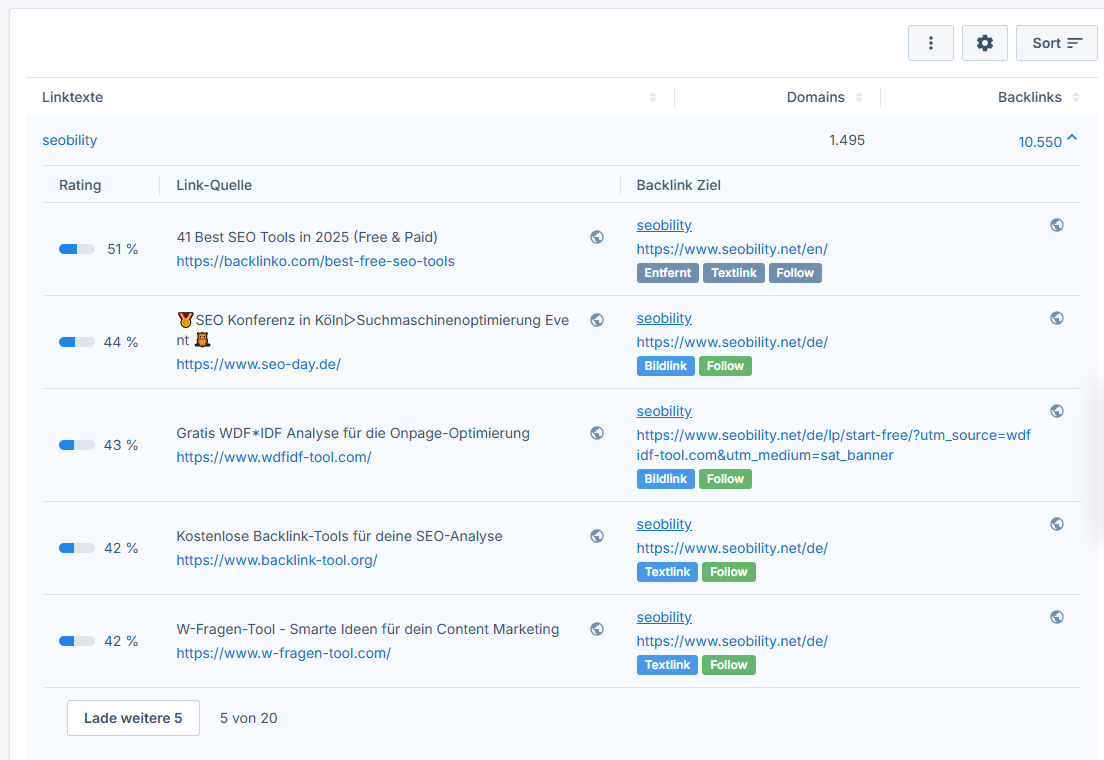1104x760 pixels.
Task: Click seobility anchor in w-fragen-tool row
Action: tap(664, 617)
